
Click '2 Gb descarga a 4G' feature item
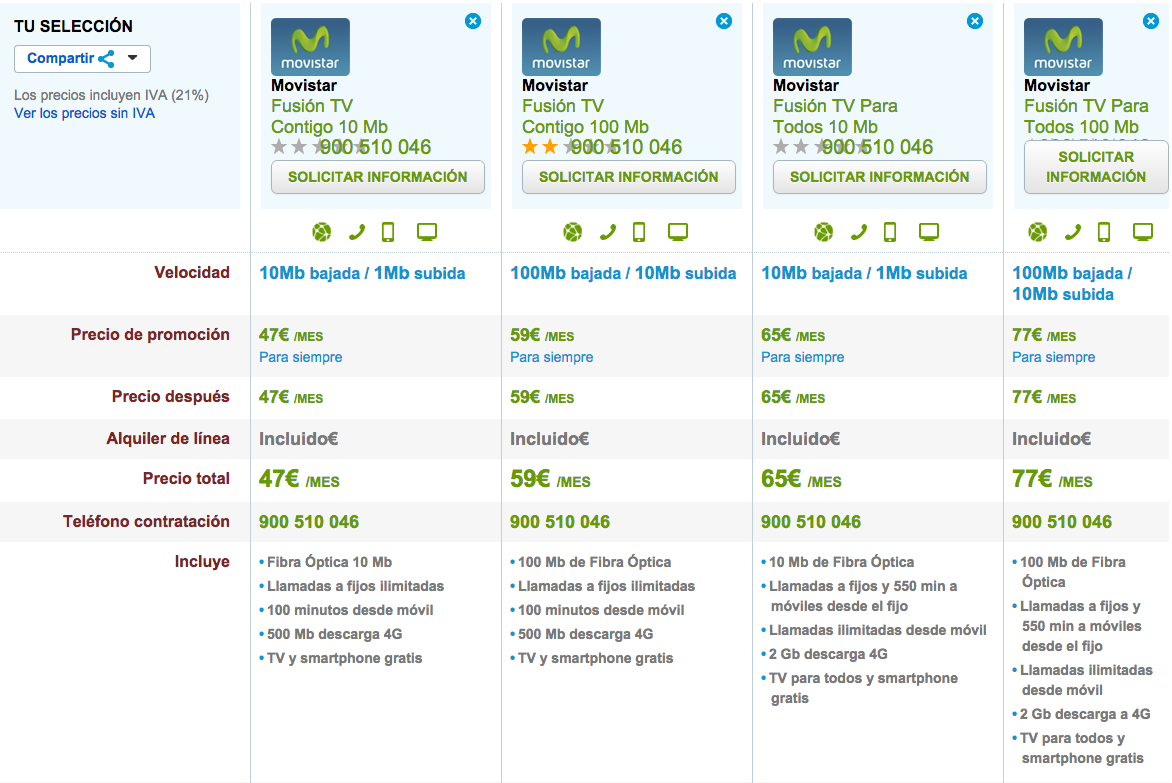tap(1085, 714)
